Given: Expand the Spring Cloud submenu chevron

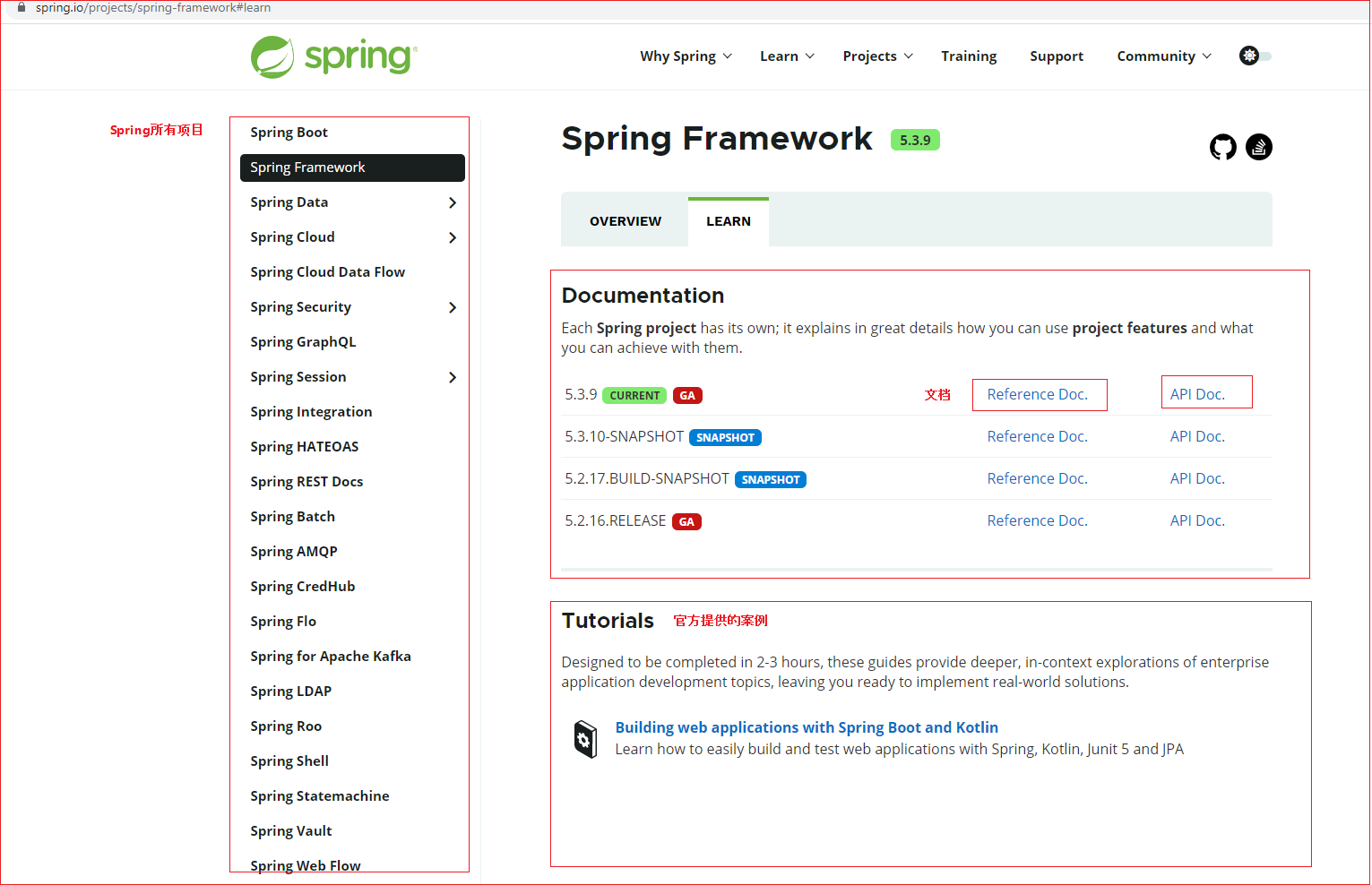Looking at the screenshot, I should tap(453, 237).
